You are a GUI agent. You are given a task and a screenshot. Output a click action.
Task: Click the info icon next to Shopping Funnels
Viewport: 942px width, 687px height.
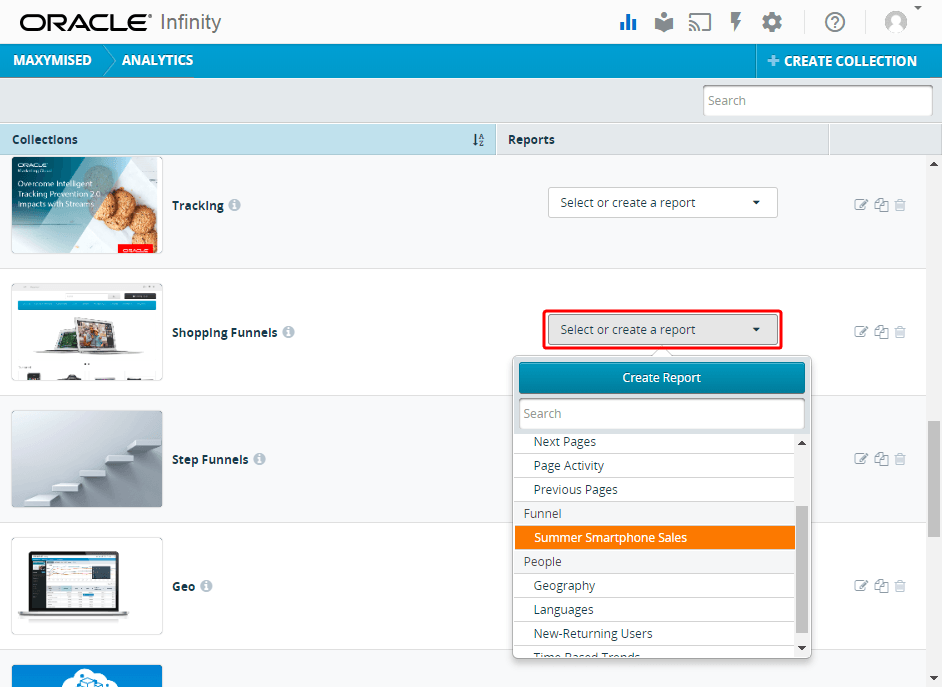point(288,333)
